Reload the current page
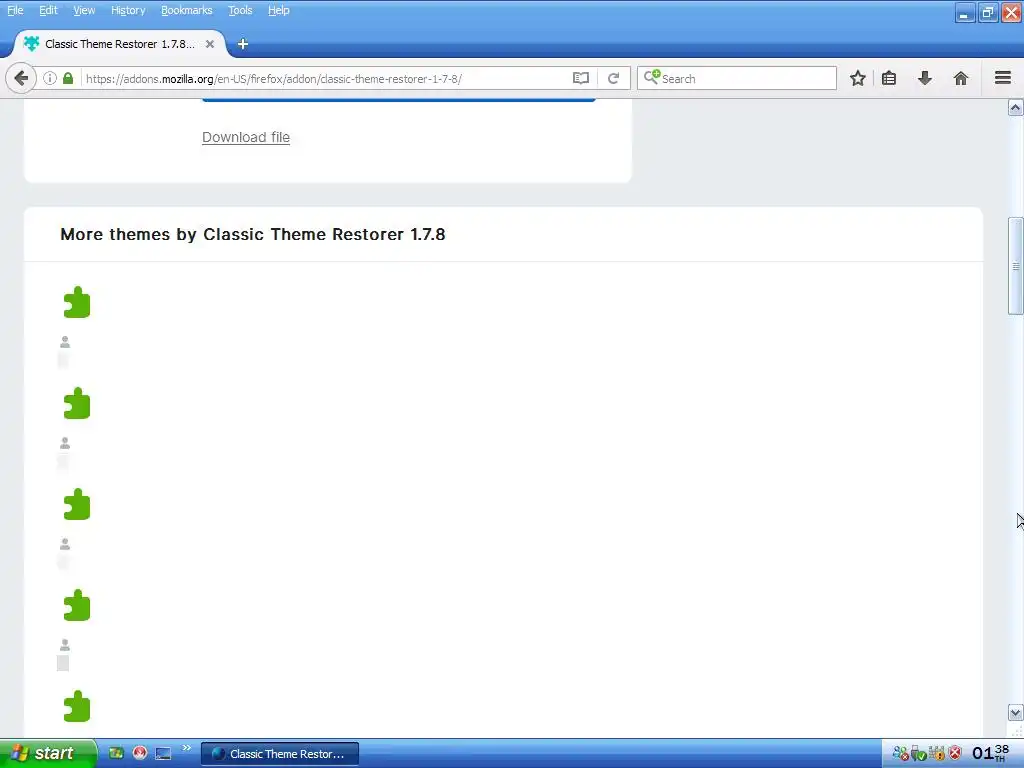 point(613,78)
